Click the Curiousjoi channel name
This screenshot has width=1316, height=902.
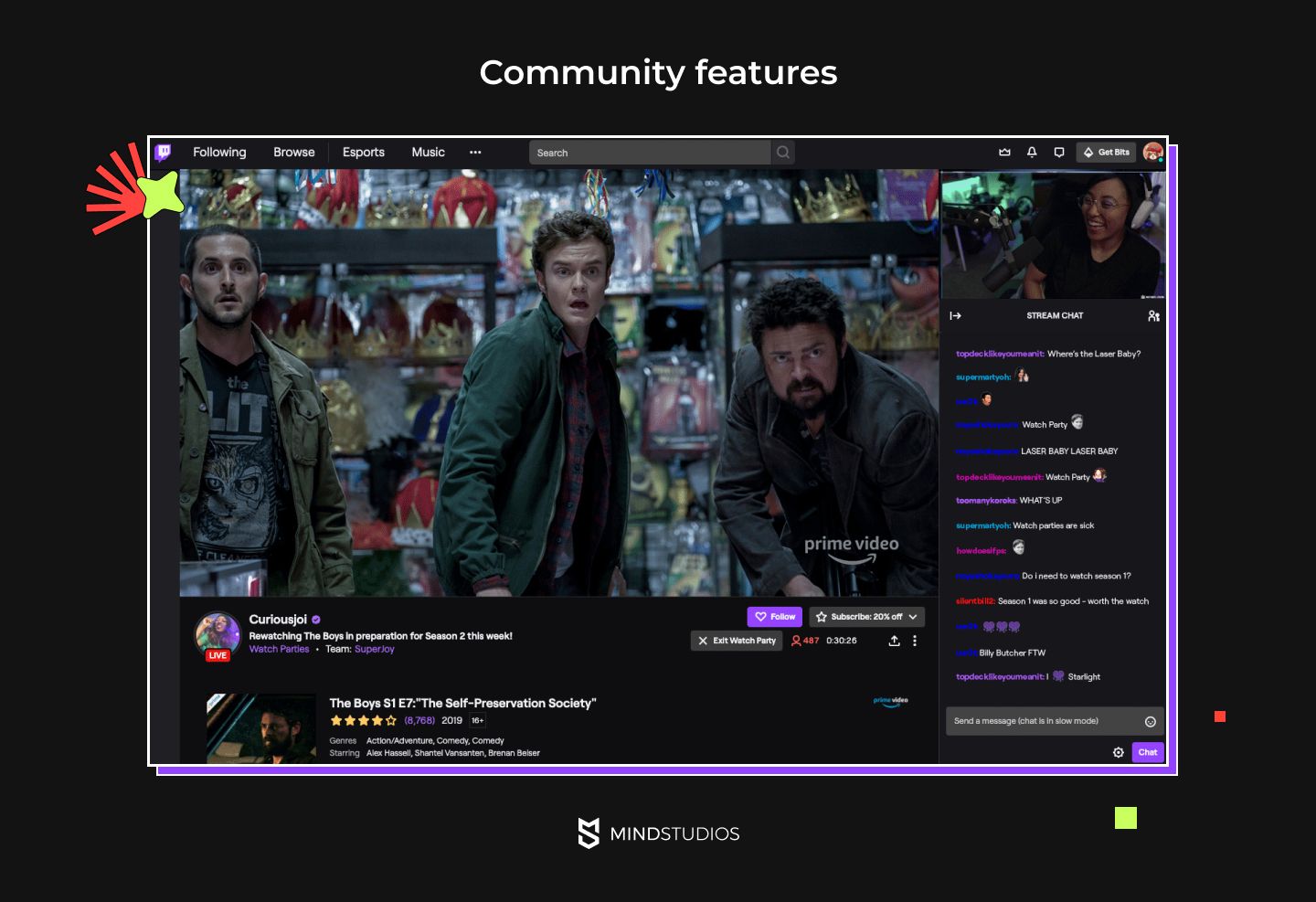(278, 619)
